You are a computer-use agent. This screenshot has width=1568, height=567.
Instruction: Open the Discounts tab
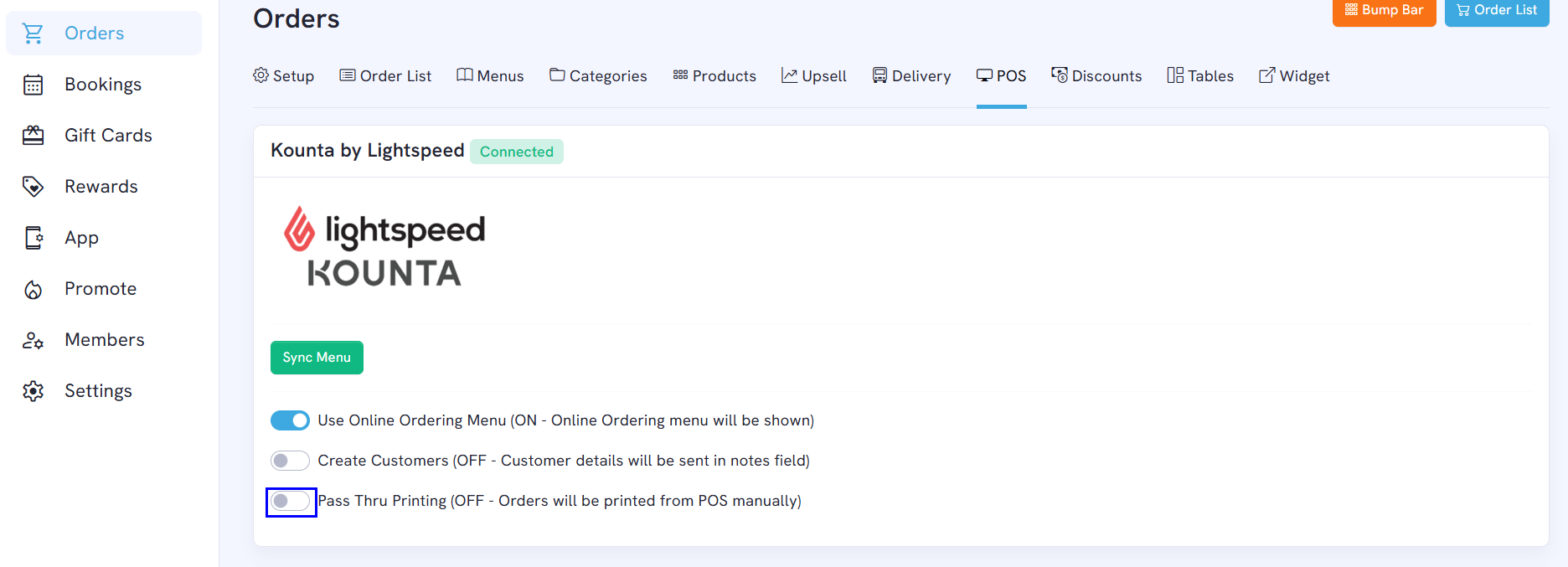(x=1096, y=76)
